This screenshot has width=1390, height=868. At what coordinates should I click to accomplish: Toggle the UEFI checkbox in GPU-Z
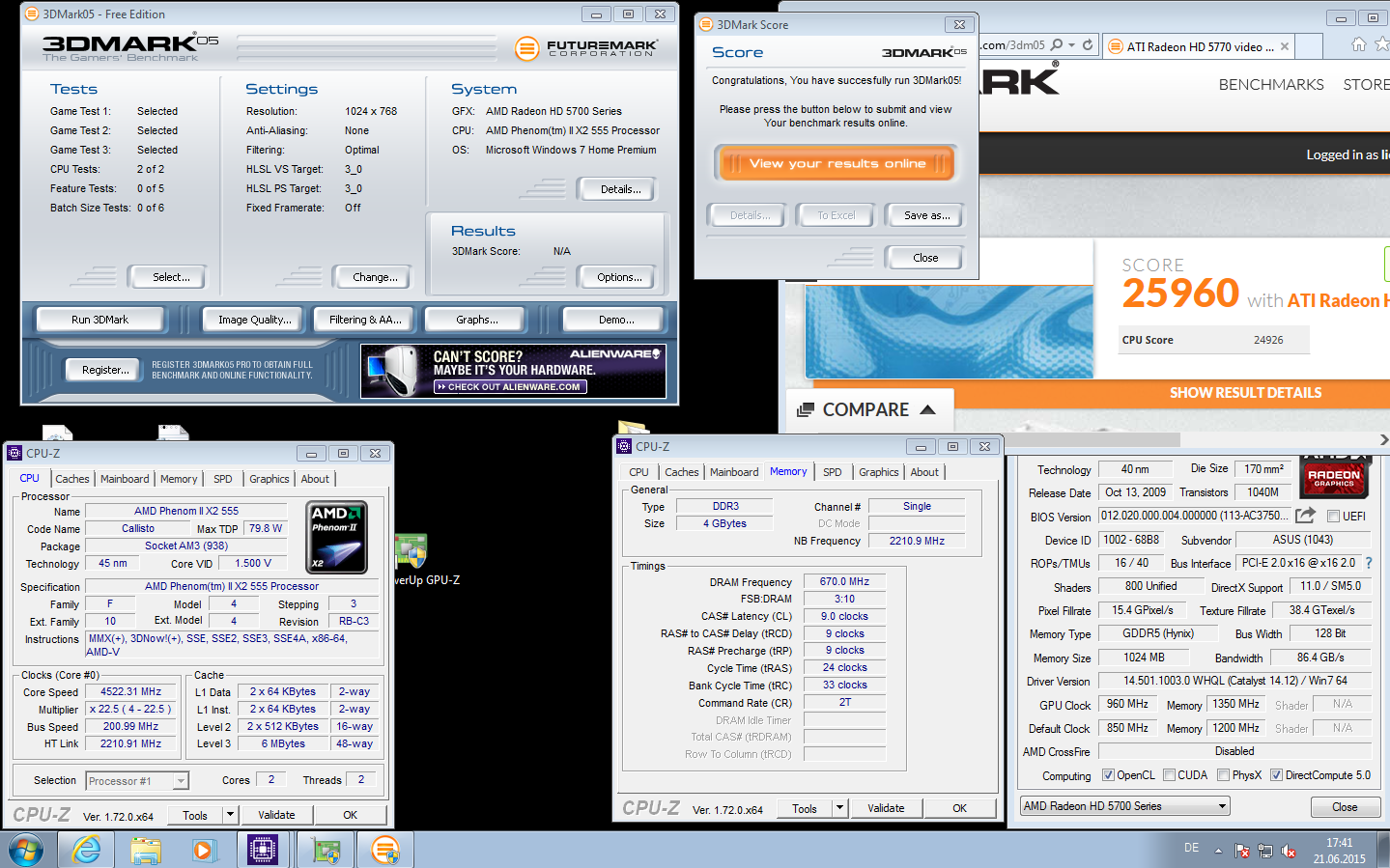tap(1333, 517)
